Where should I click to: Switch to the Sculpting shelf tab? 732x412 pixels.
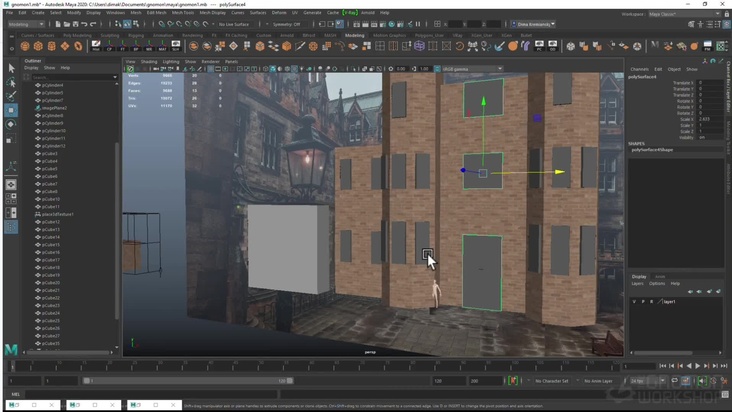click(110, 35)
